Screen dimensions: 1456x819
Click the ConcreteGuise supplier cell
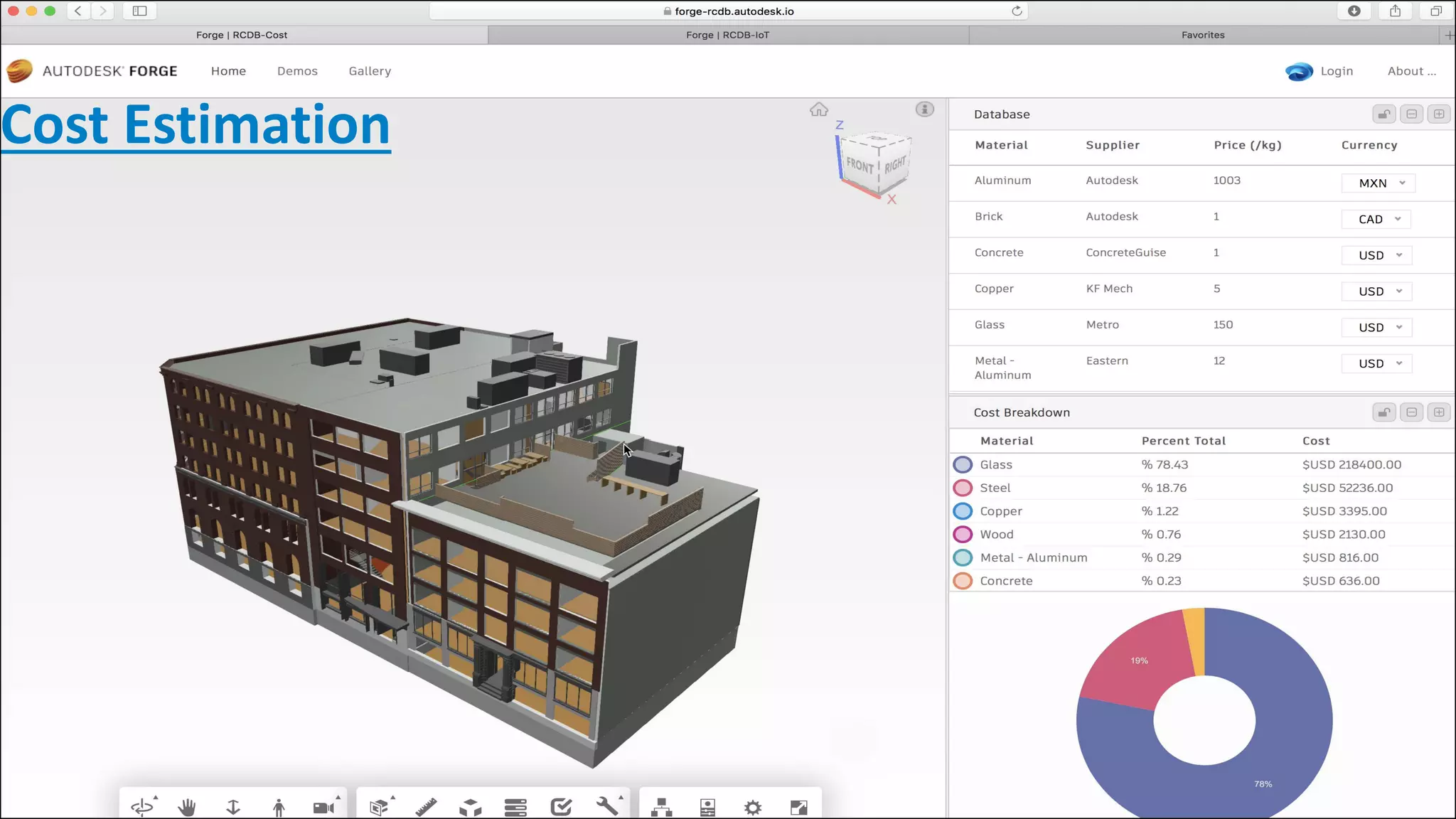(1126, 252)
